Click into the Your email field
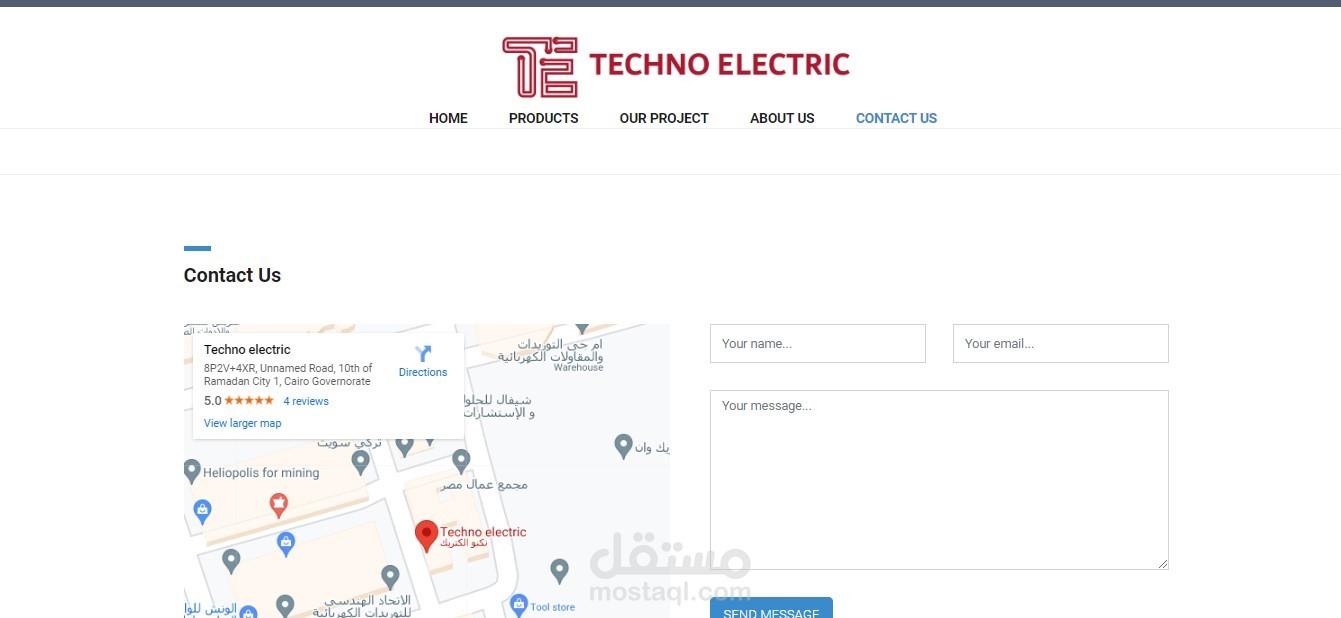The image size is (1341, 618). pos(1061,343)
